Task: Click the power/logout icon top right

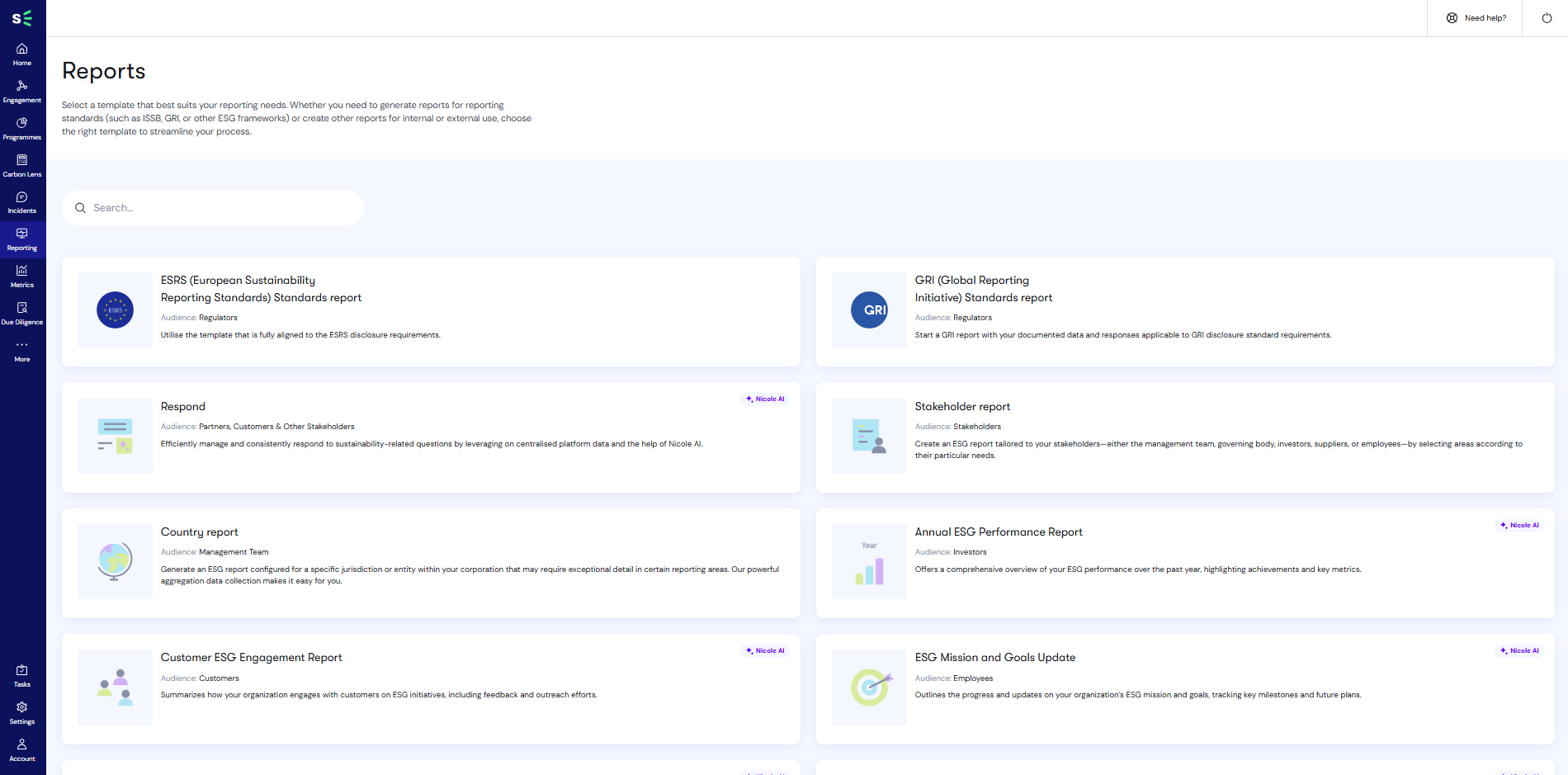Action: (x=1545, y=17)
